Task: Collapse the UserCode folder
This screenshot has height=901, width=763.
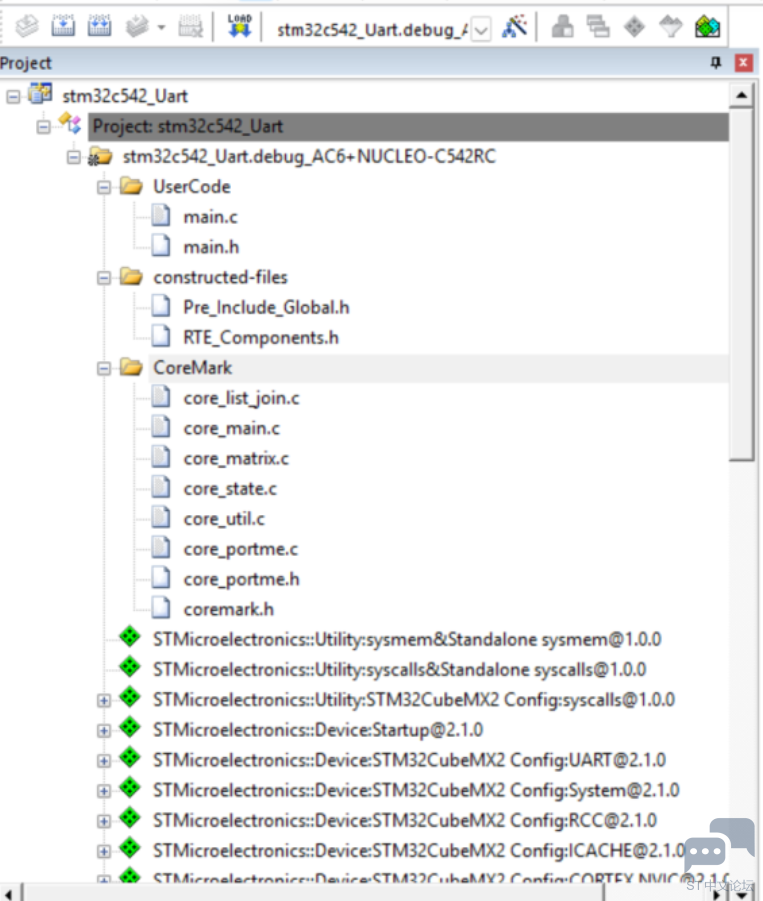Action: pos(103,187)
